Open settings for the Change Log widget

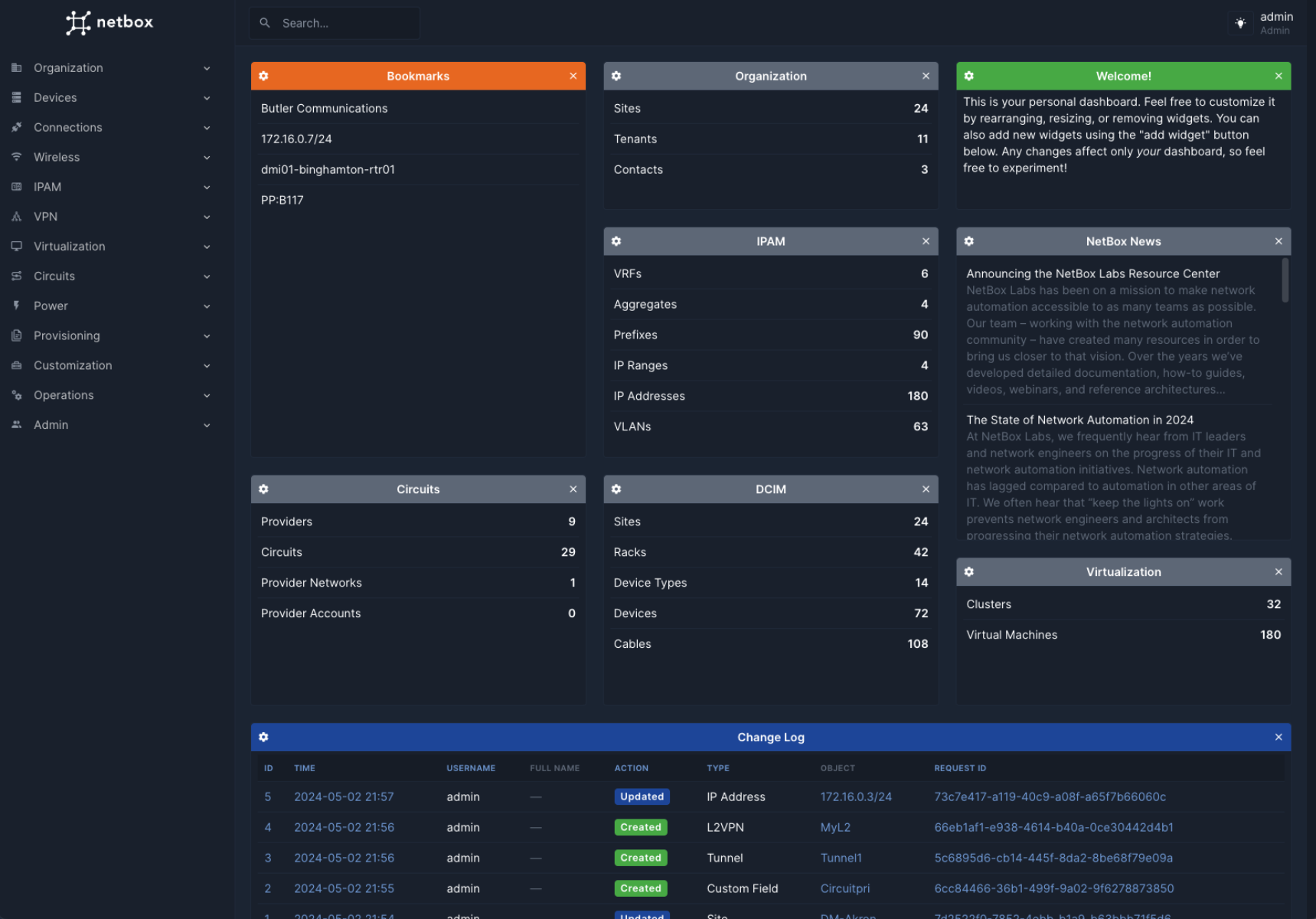[x=263, y=737]
